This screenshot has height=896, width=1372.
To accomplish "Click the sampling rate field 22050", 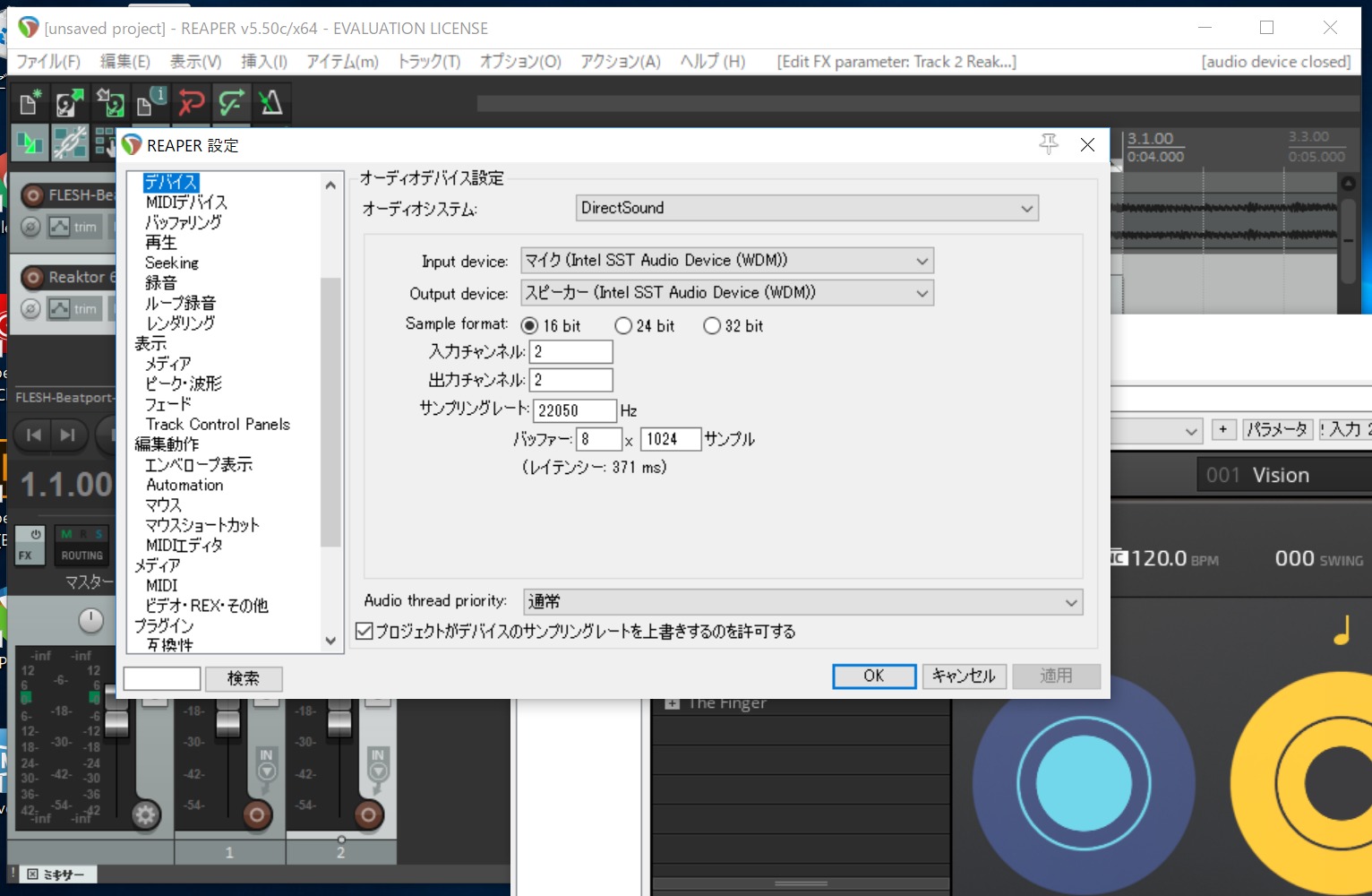I will pos(575,410).
